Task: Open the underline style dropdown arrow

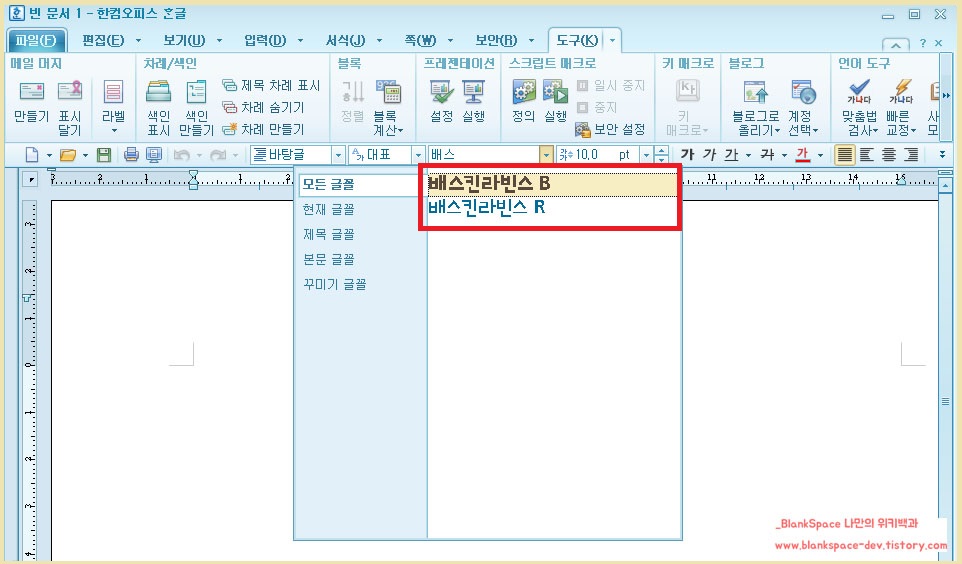Action: pyautogui.click(x=748, y=155)
